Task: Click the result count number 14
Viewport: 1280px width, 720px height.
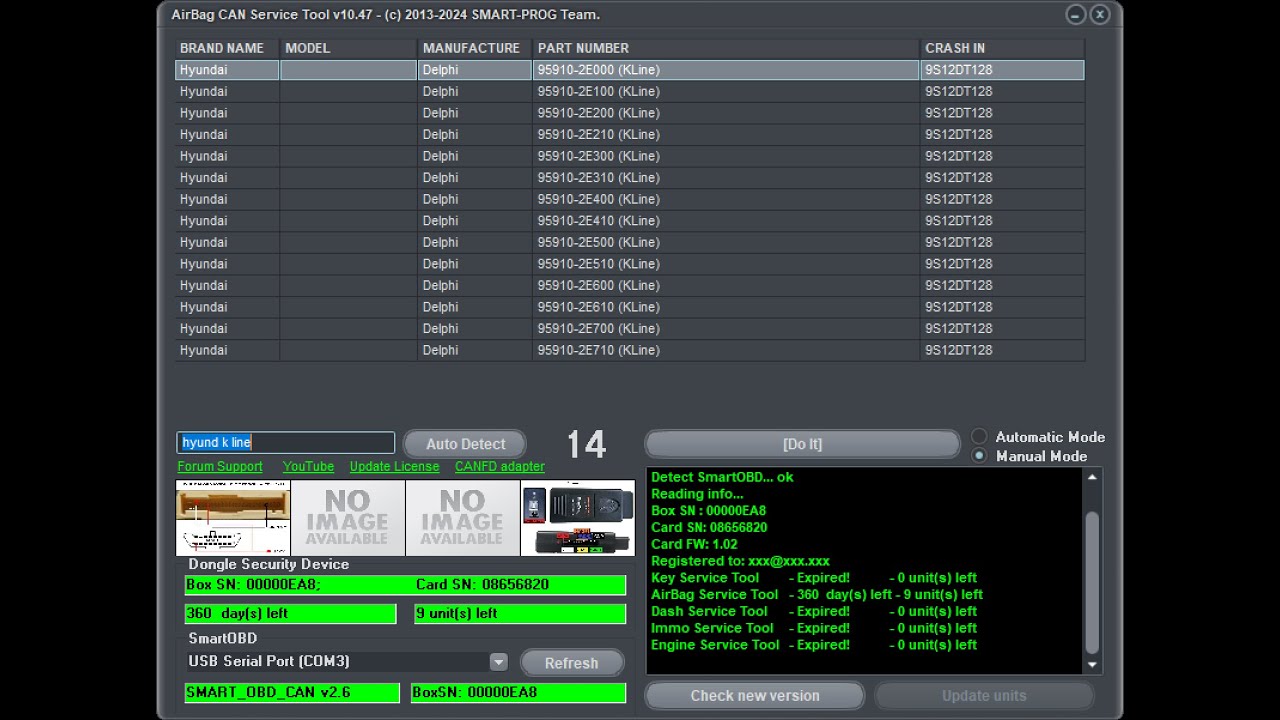Action: click(586, 445)
